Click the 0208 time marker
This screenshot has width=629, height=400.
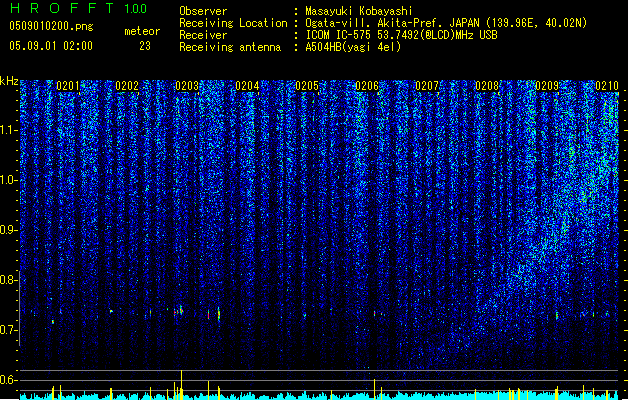487,86
